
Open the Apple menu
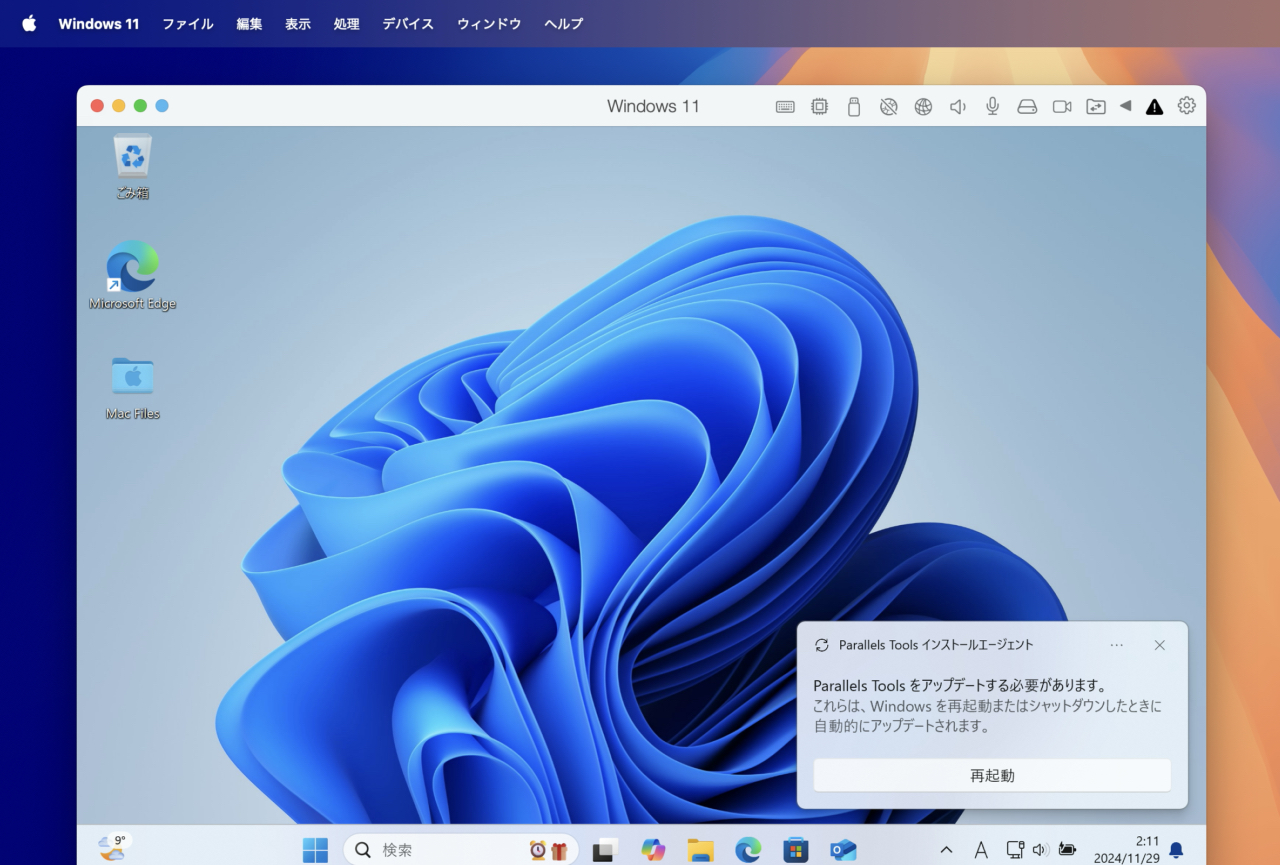(29, 23)
